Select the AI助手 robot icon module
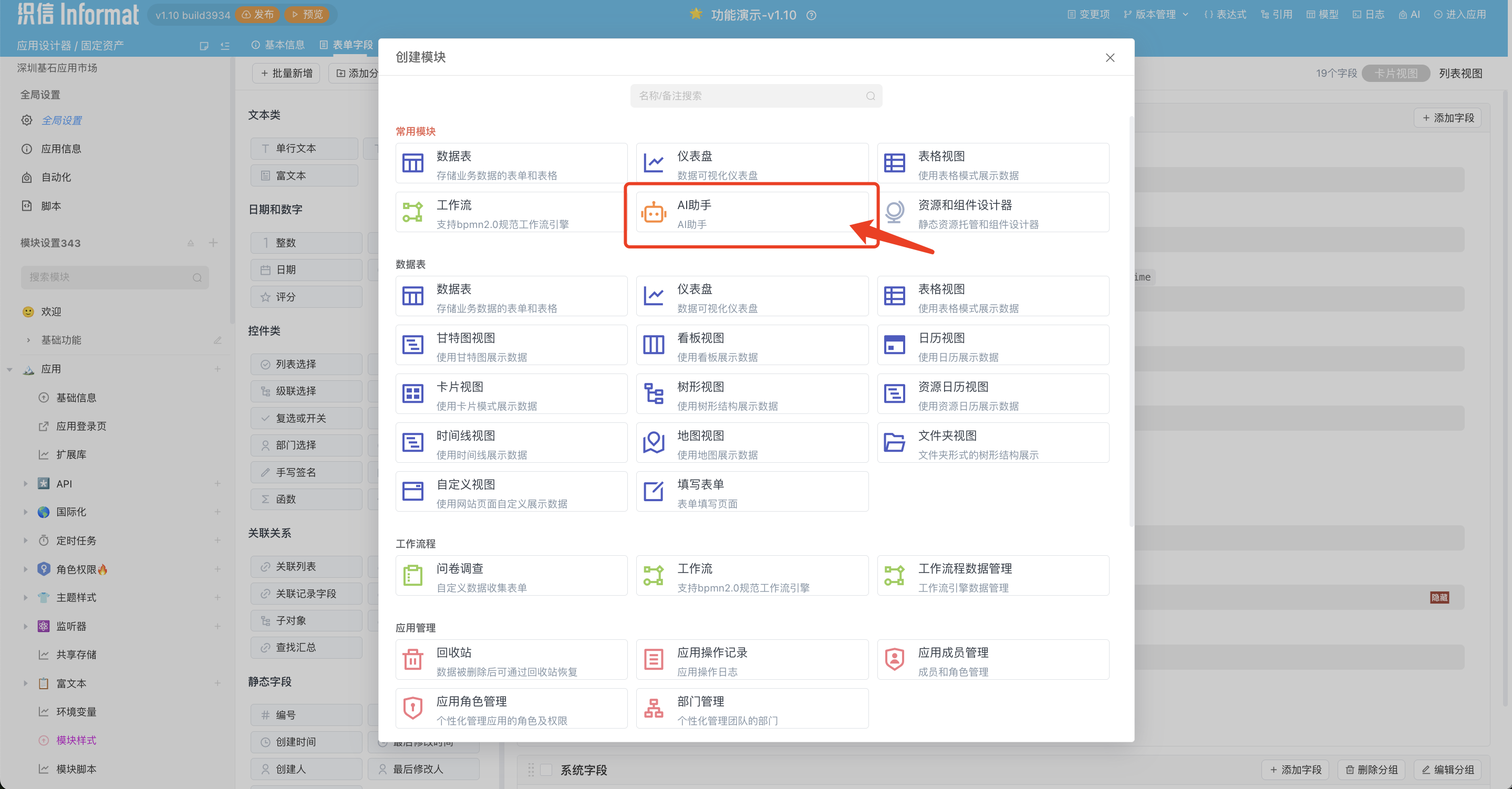 [x=653, y=213]
